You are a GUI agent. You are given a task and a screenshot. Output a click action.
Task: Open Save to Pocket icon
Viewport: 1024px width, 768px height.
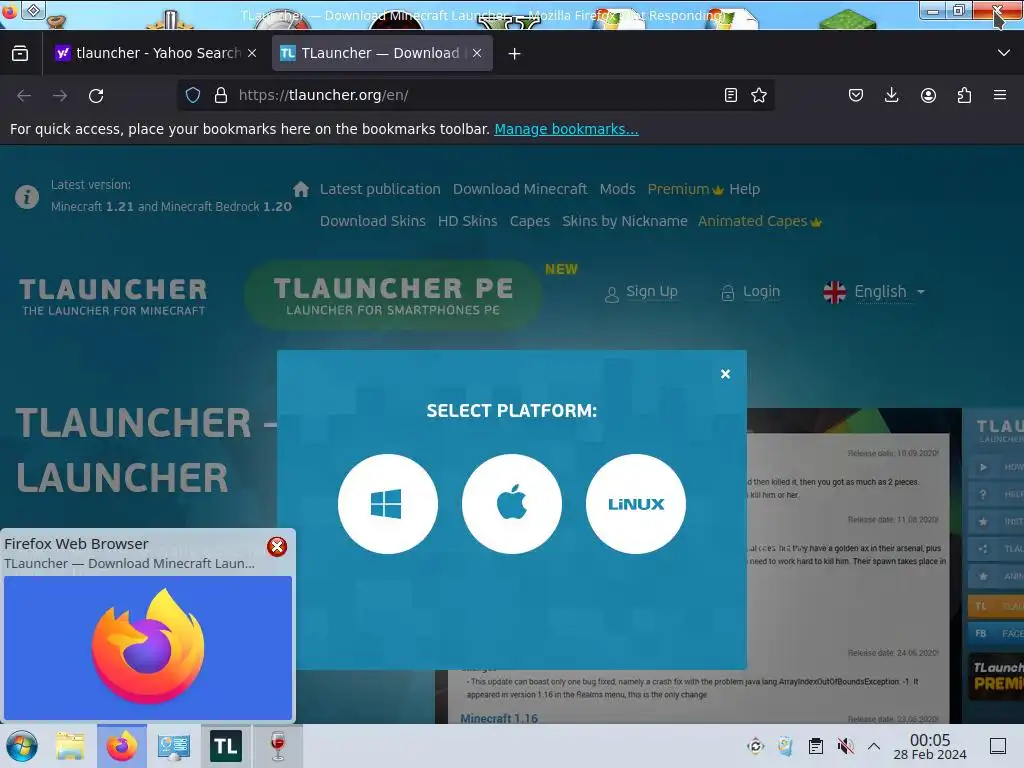coord(856,95)
